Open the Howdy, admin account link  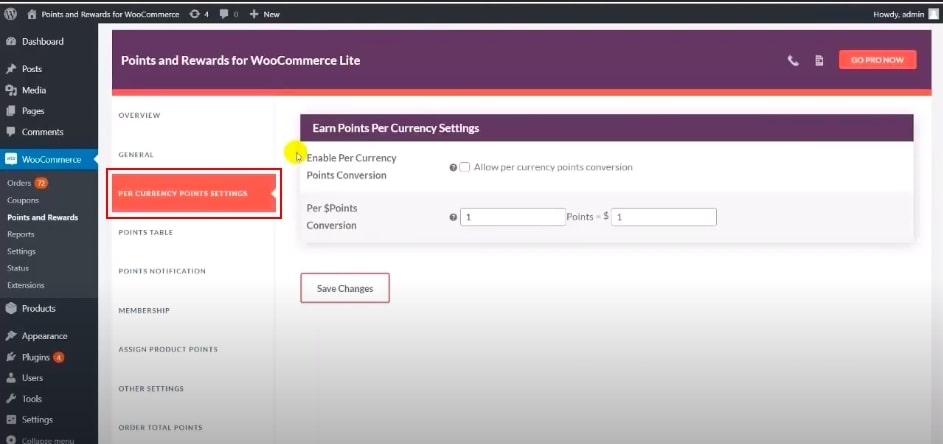coord(899,14)
